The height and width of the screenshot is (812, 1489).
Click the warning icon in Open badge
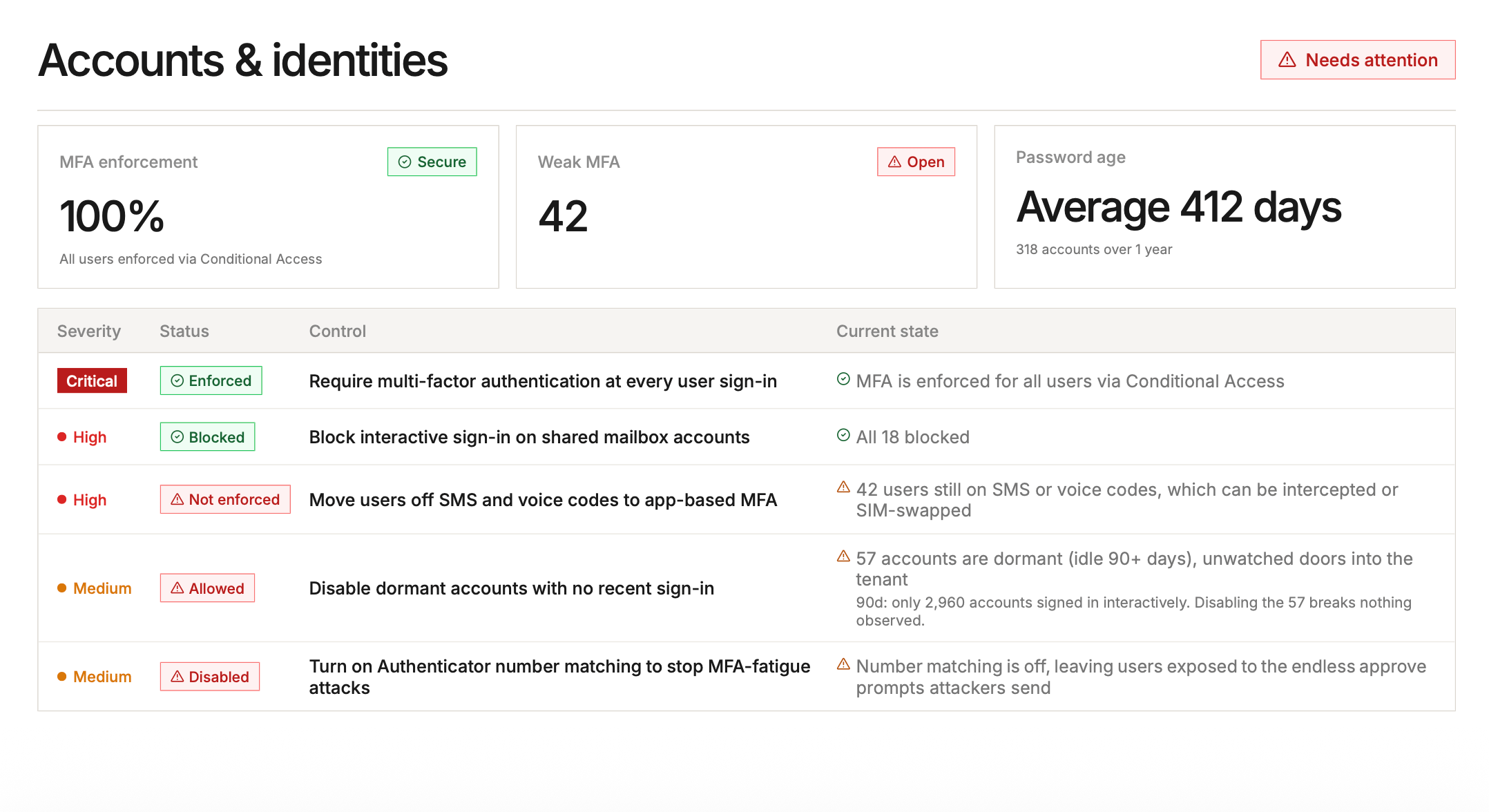point(894,162)
